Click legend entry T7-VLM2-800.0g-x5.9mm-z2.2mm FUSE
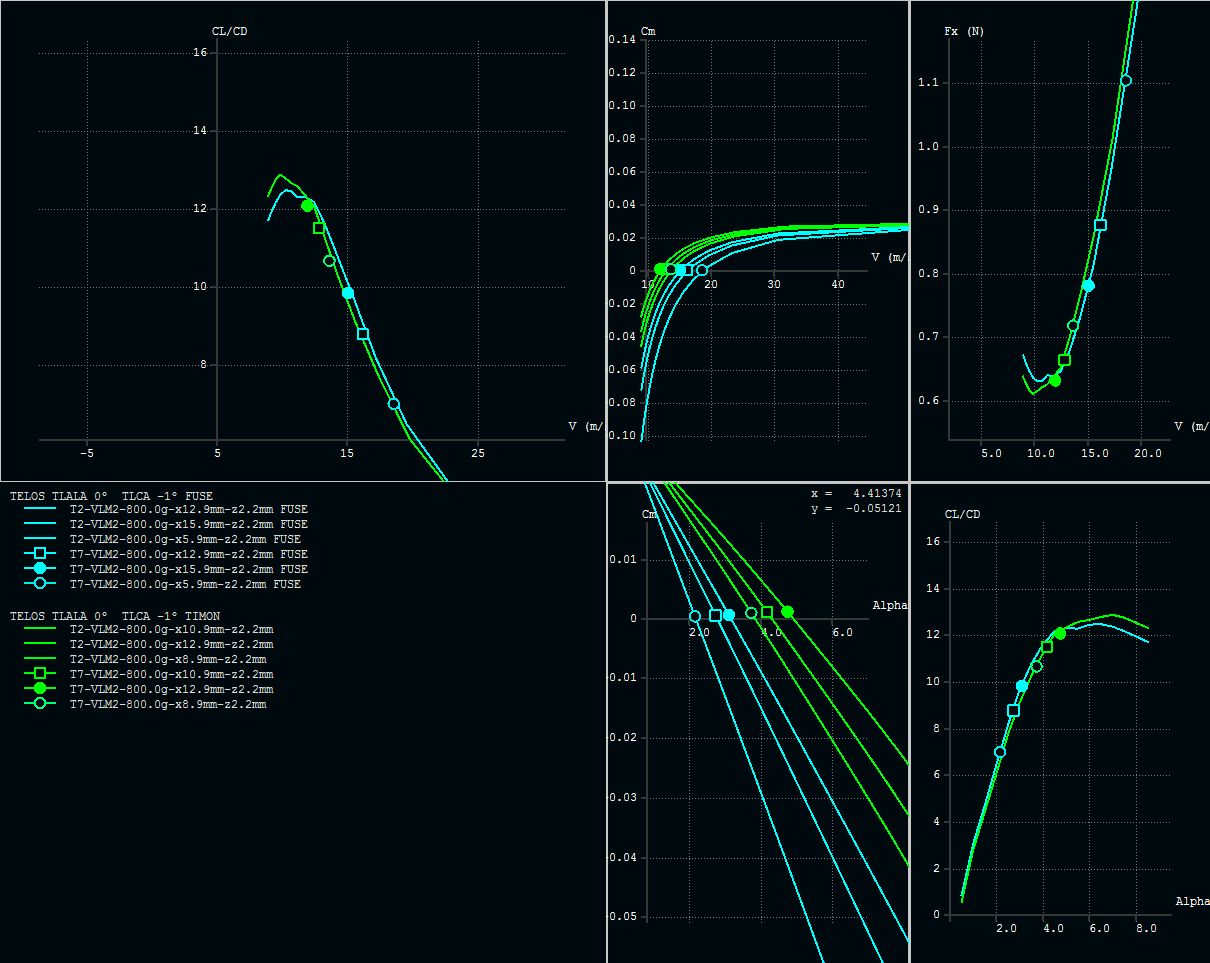1210x963 pixels. coord(185,584)
